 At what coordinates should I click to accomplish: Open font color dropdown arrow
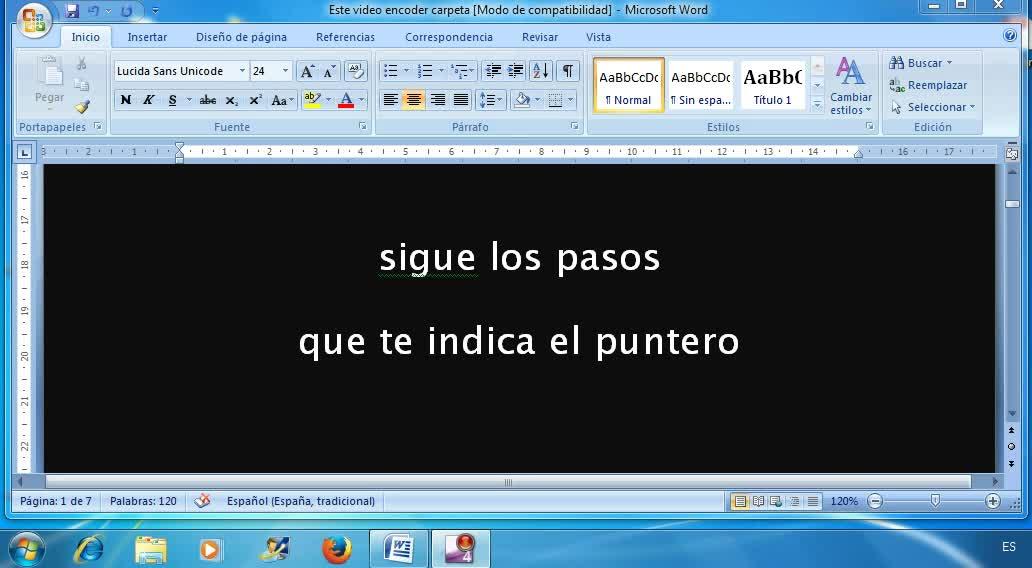pos(361,100)
